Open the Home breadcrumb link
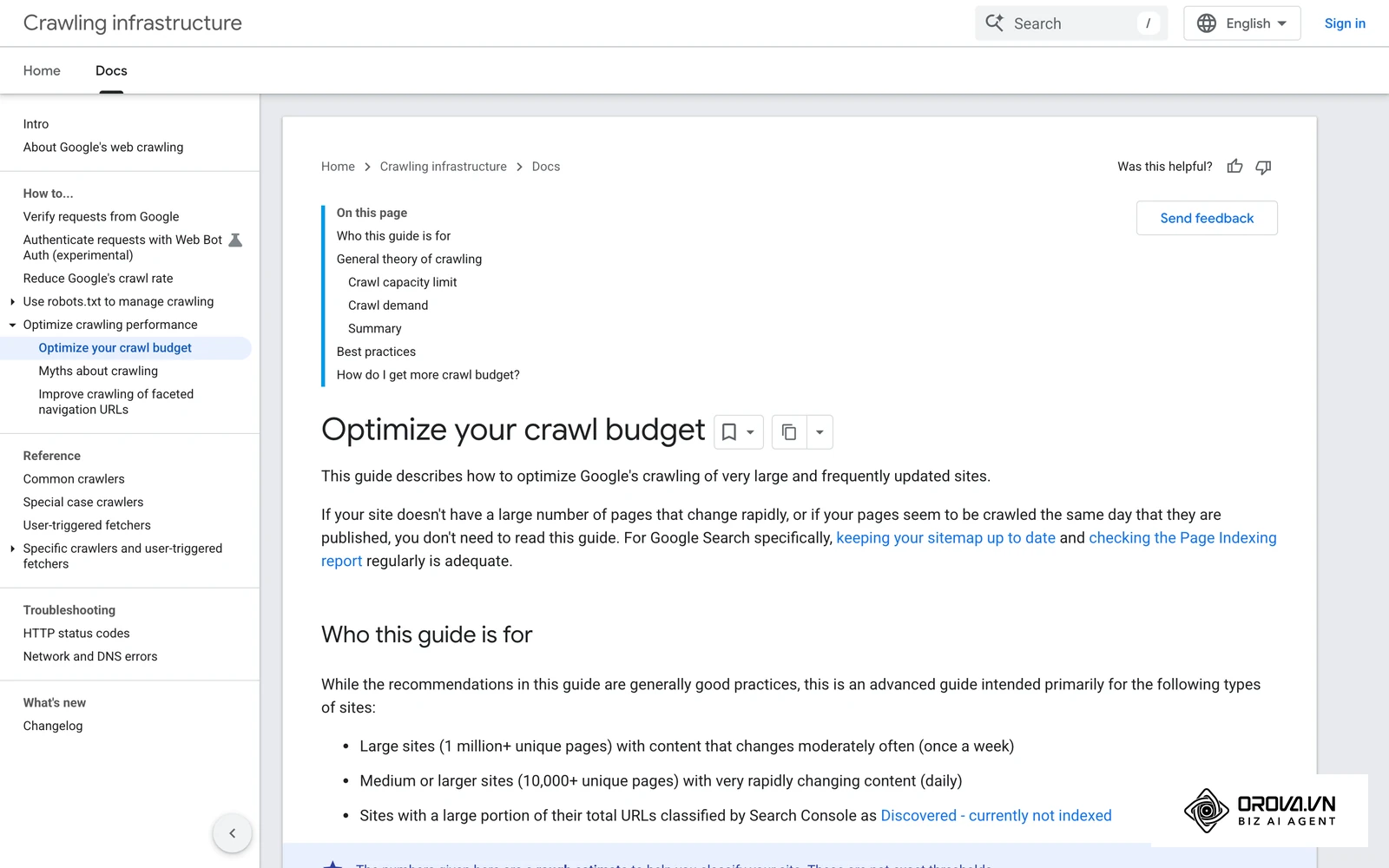This screenshot has height=868, width=1389. 338,167
